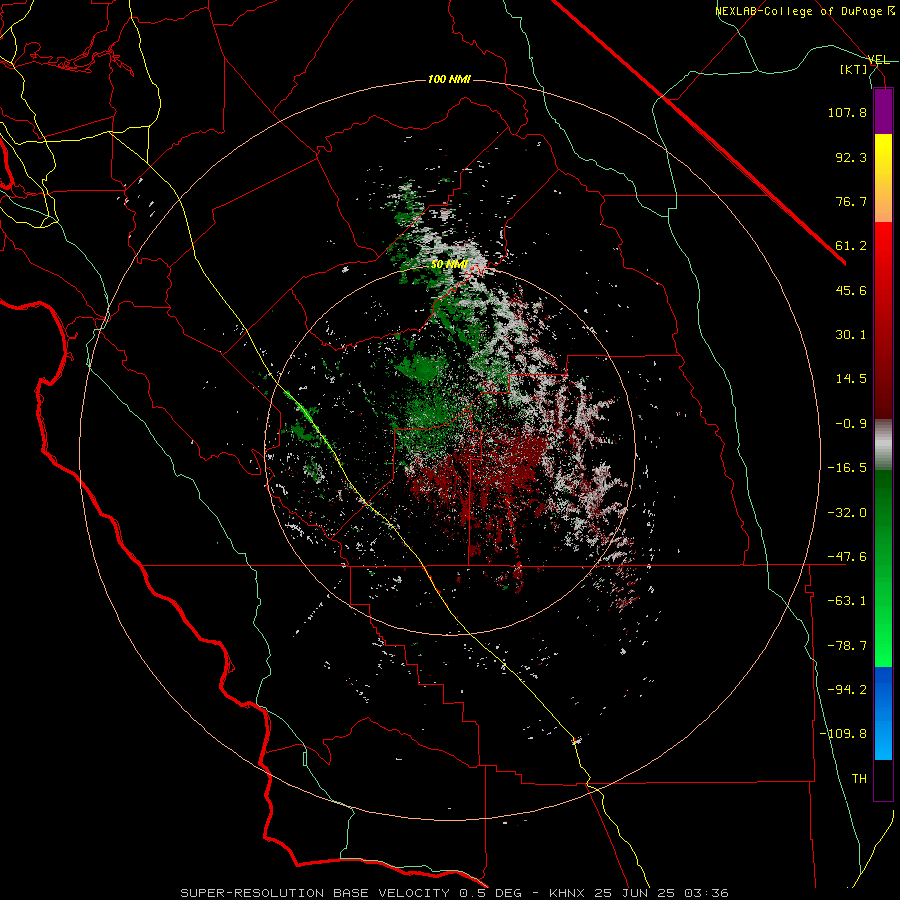Viewport: 900px width, 900px height.
Task: Click the -94.2 velocity scale value
Action: click(847, 690)
